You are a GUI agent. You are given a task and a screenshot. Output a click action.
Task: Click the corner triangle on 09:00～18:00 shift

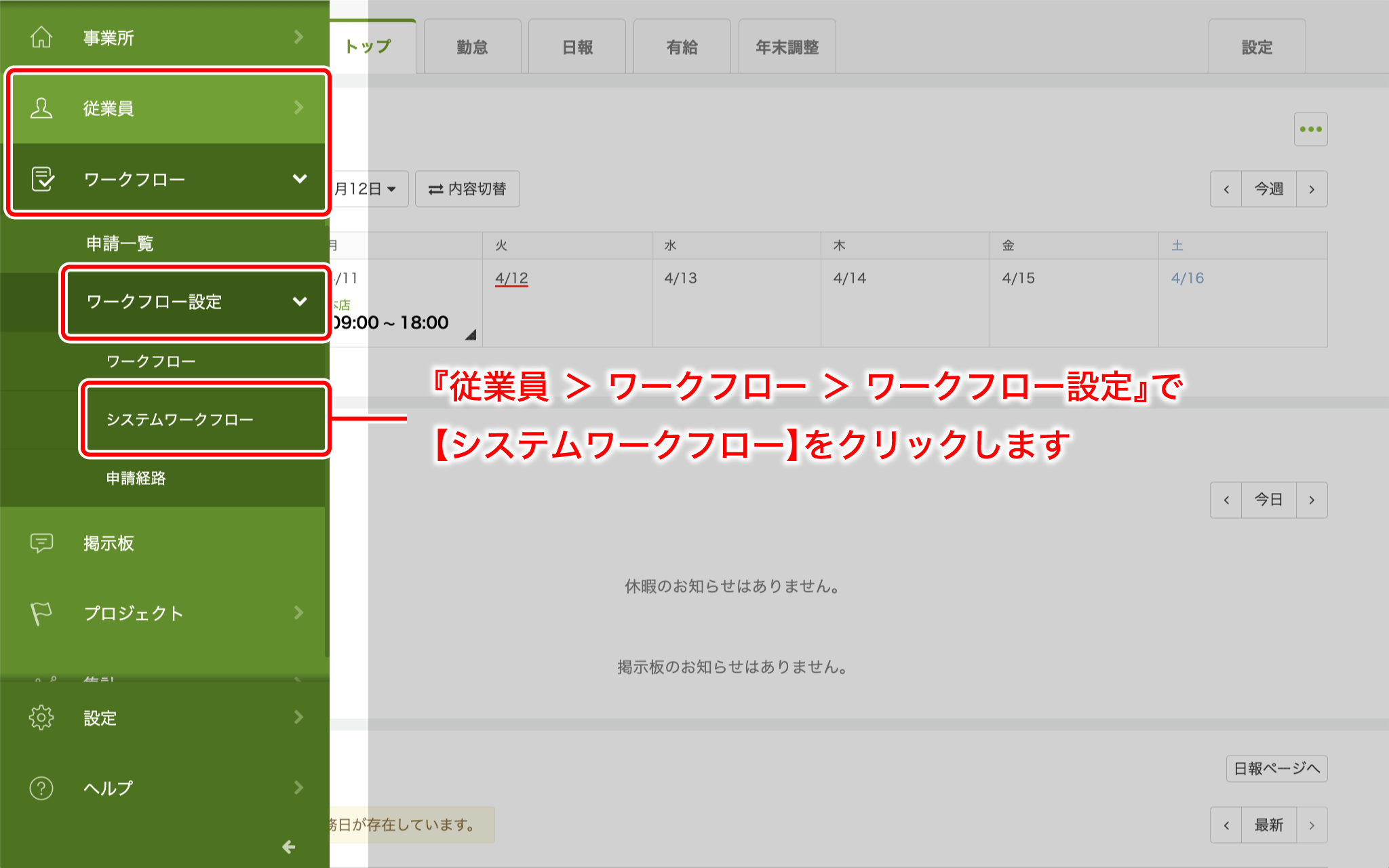(x=471, y=334)
